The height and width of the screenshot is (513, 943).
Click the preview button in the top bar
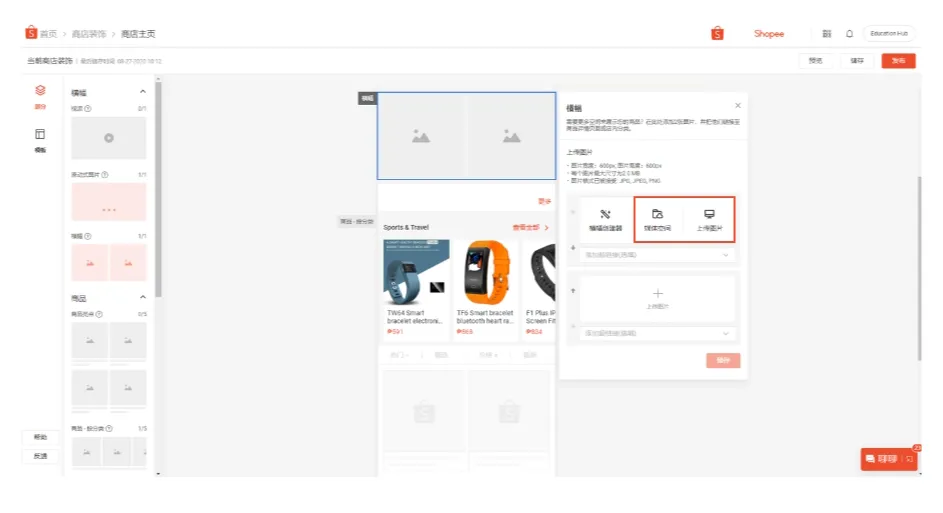[815, 61]
